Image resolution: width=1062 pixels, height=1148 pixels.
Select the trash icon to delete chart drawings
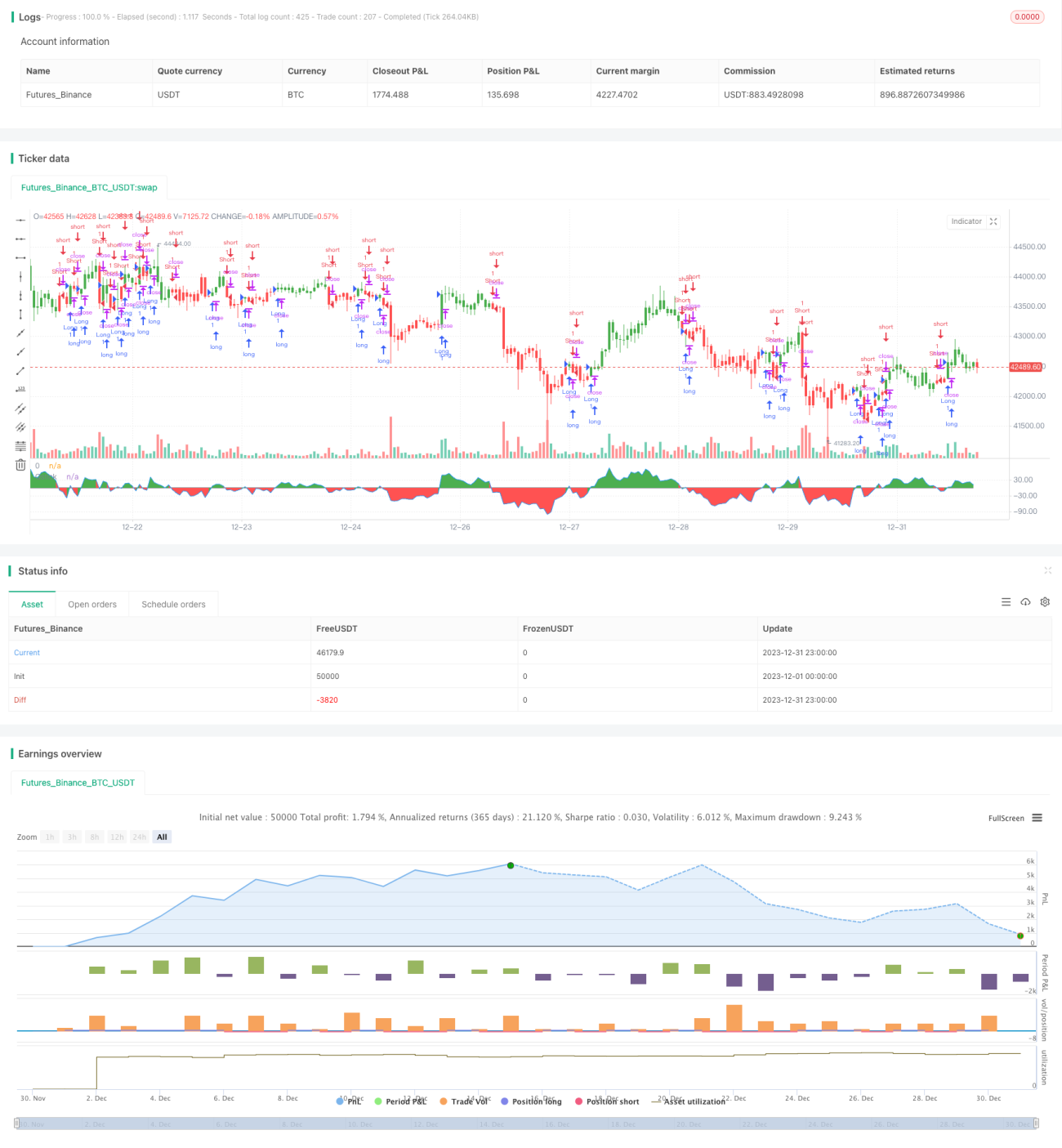click(x=20, y=465)
